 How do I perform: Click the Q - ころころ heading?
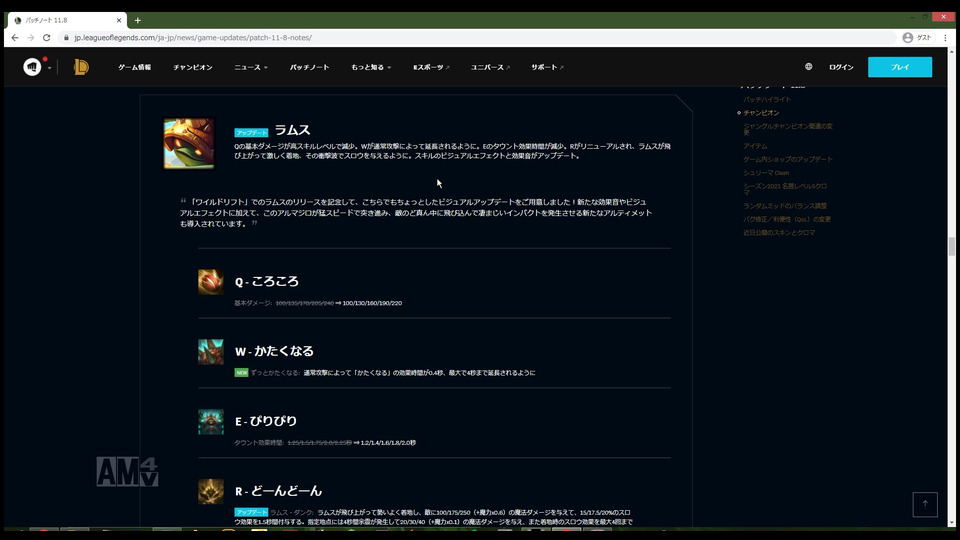point(267,282)
